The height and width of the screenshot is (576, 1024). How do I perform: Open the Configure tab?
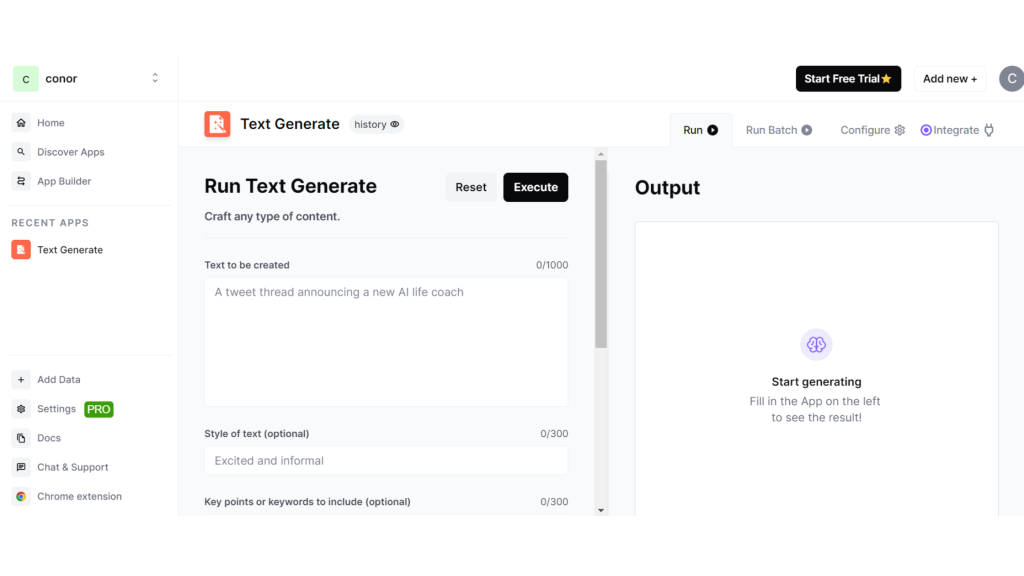(872, 130)
